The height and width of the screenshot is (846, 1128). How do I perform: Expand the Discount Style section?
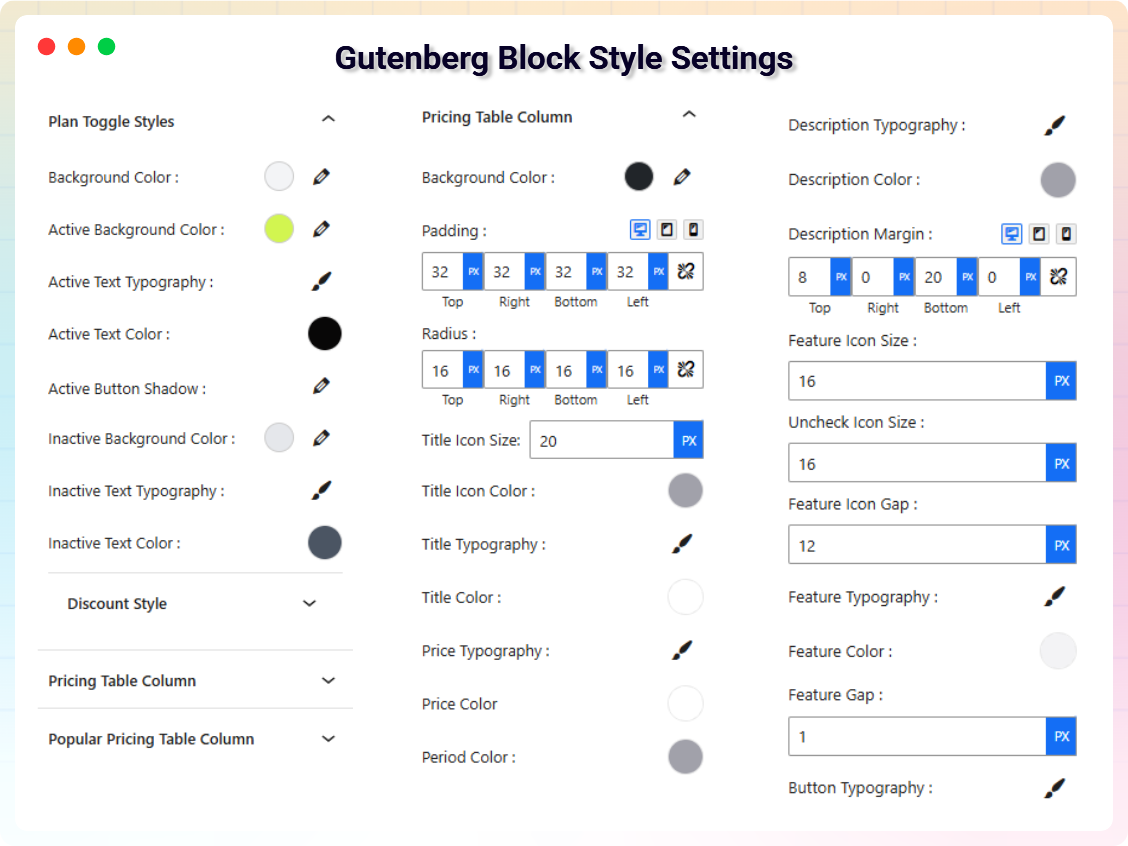(x=309, y=604)
